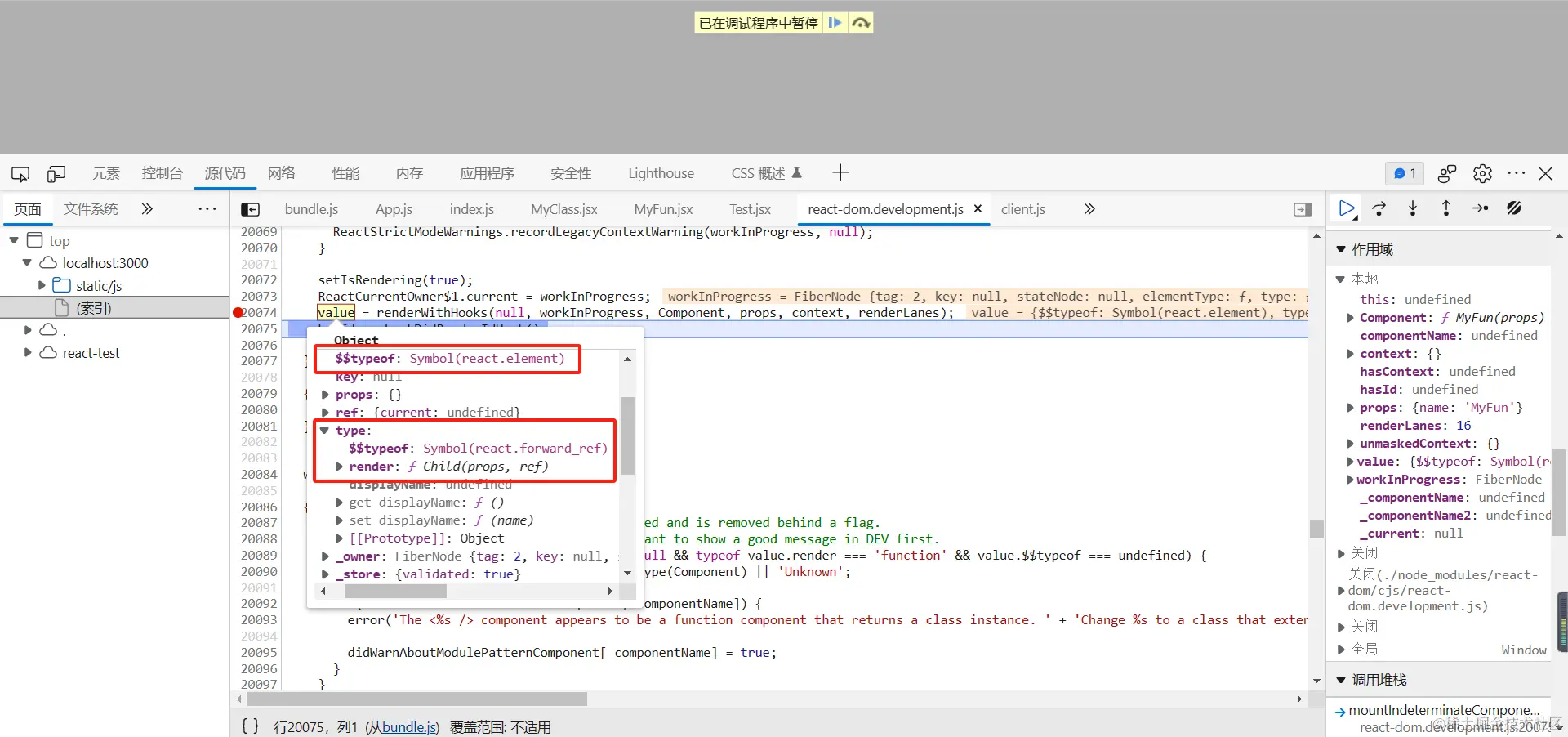Screen dimensions: 1568x737
Task: Open the bundle.js file tab
Action: [311, 209]
